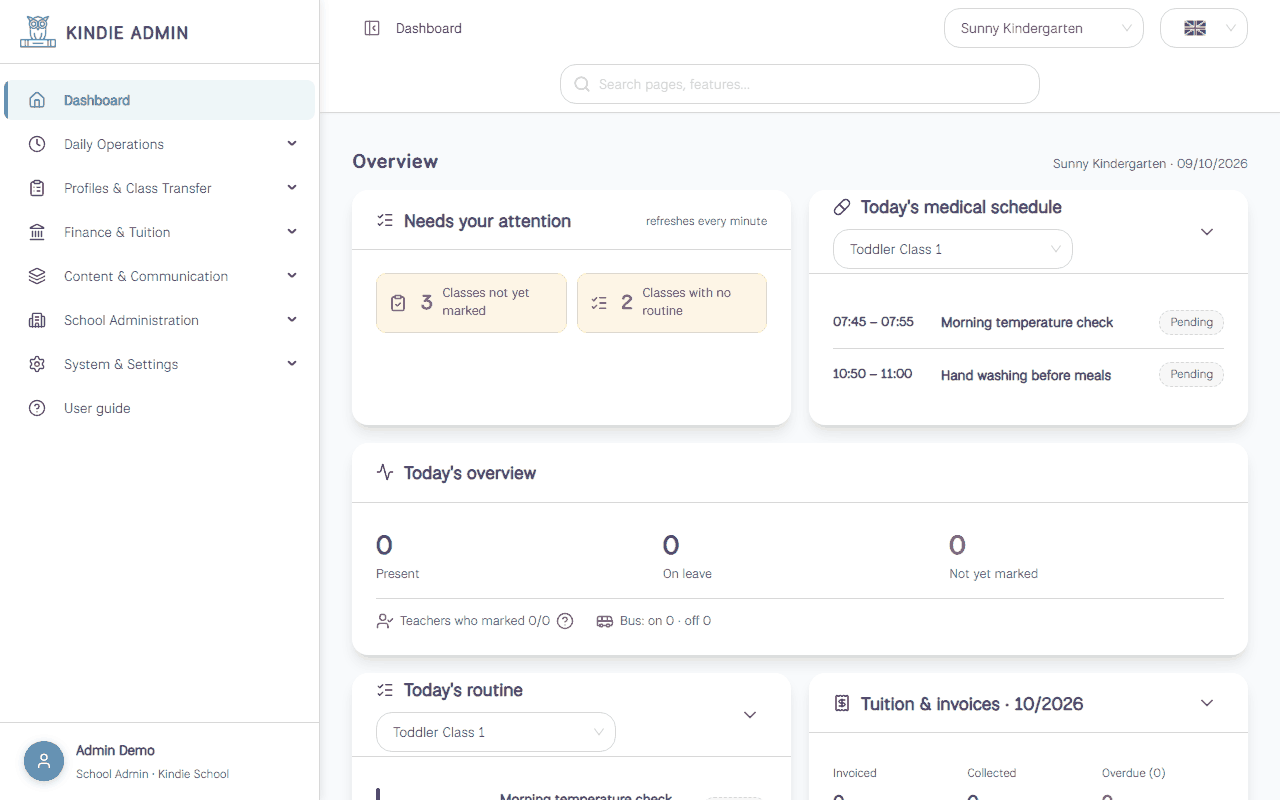Viewport: 1280px width, 800px height.
Task: Collapse Today's medical schedule card chevron
Action: coord(1207,232)
